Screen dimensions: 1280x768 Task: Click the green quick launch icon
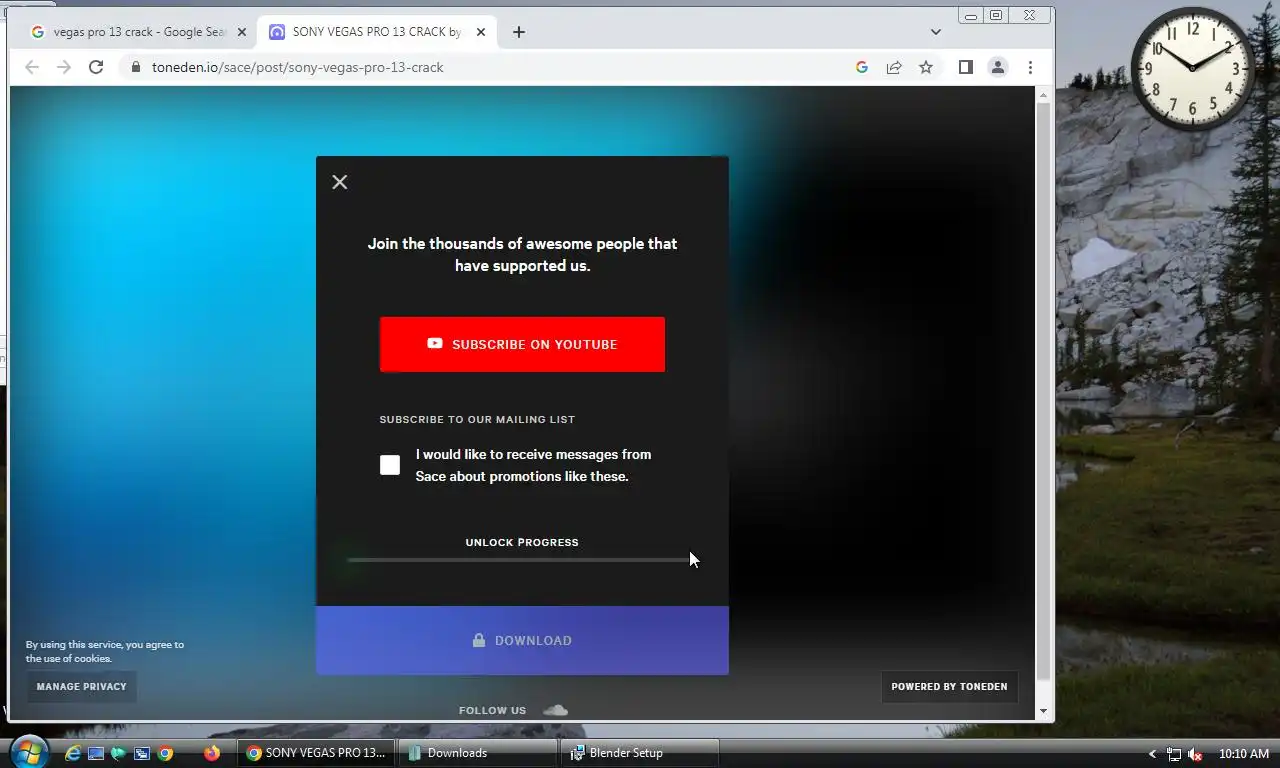118,753
